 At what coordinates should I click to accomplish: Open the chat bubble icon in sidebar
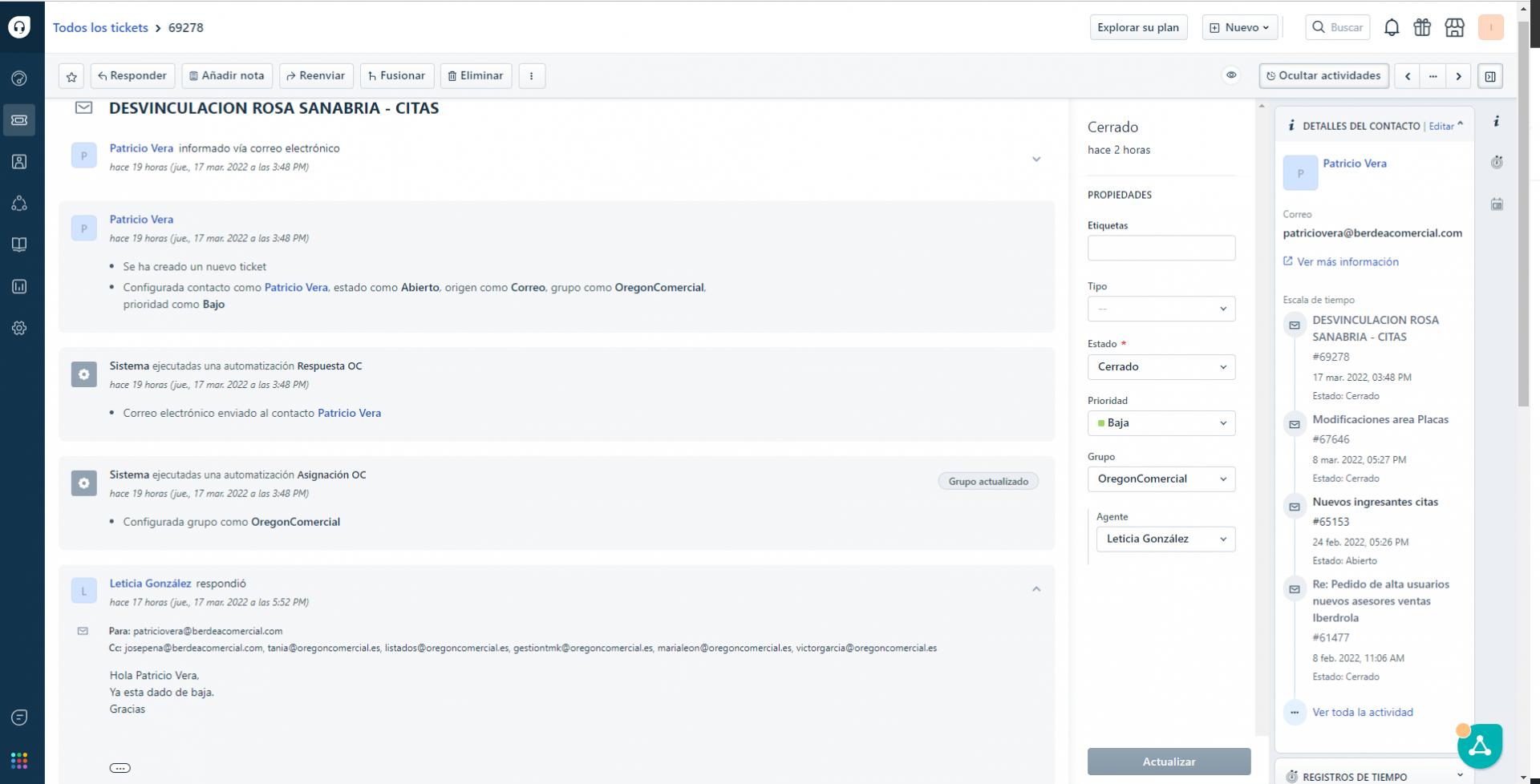tap(19, 717)
